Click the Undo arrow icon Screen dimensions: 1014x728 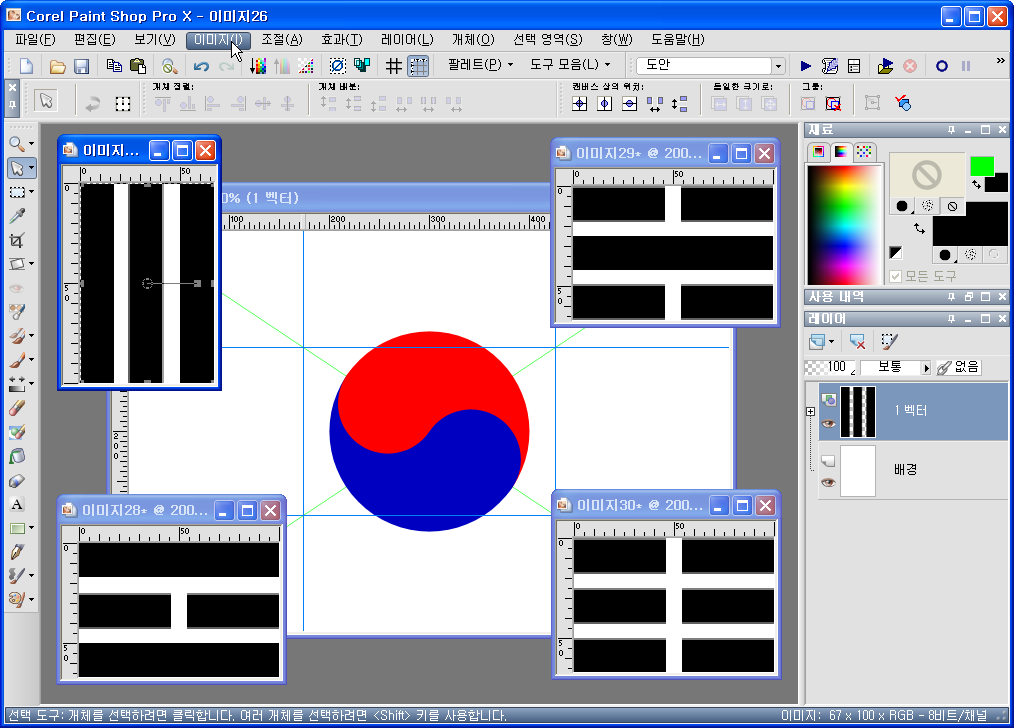(x=200, y=66)
